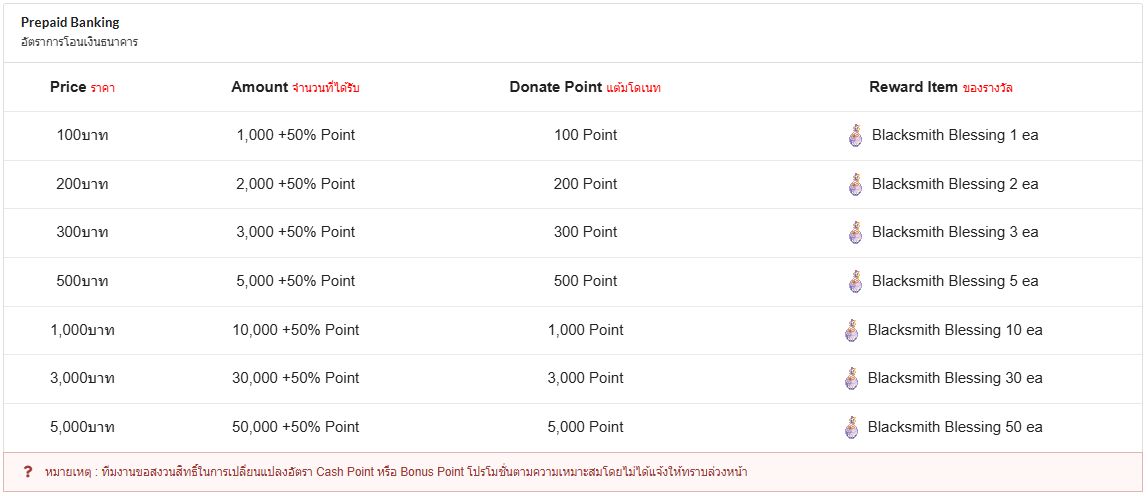Click the Blacksmith Blessing 2 ea potion icon
This screenshot has height=494, width=1146.
pyautogui.click(x=855, y=184)
